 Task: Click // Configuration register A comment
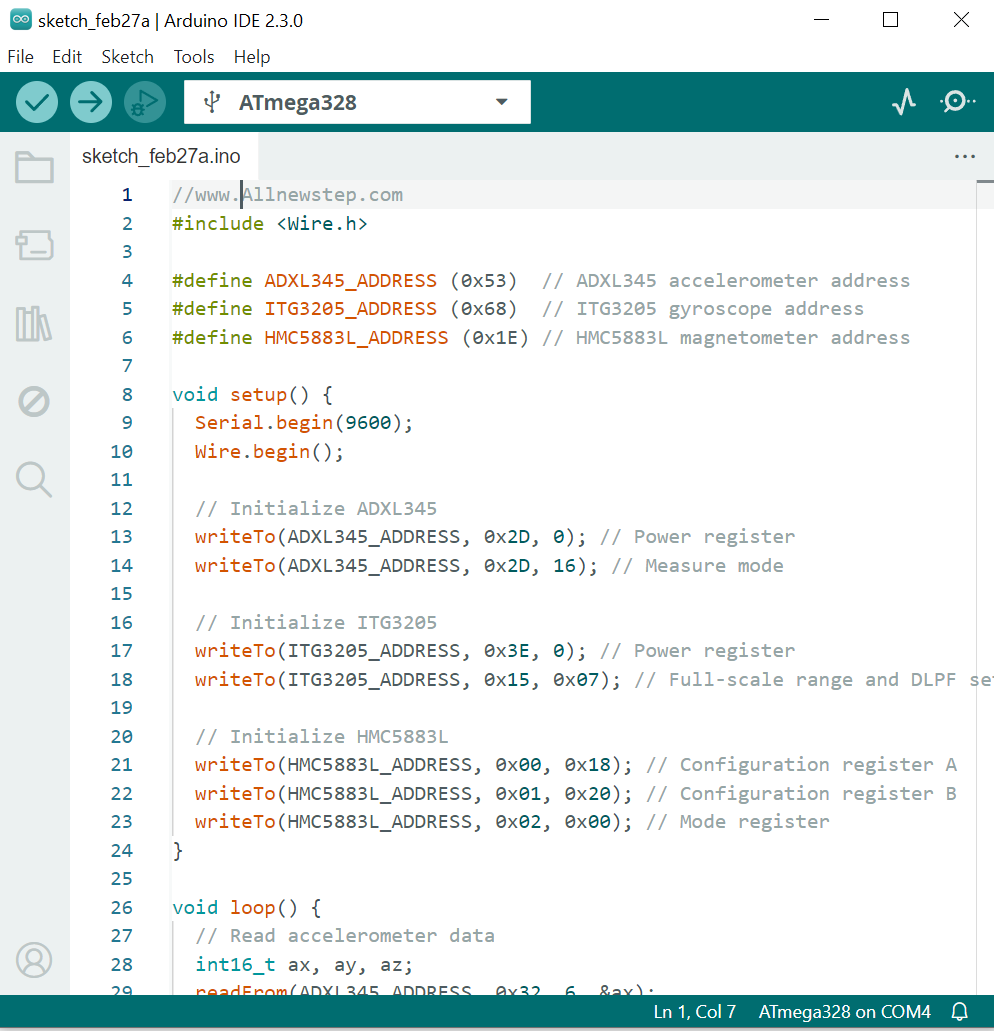pos(801,765)
